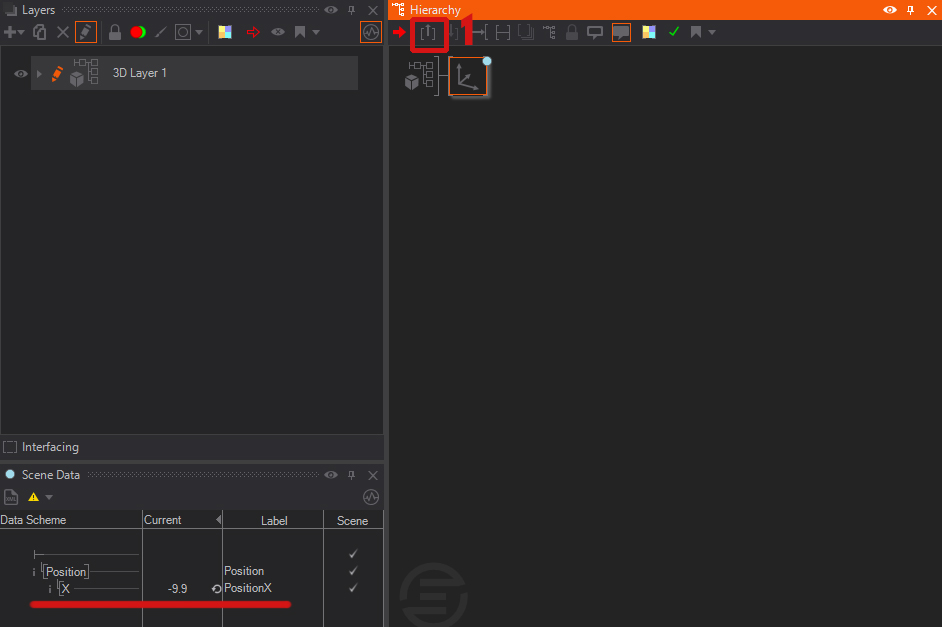942x627 pixels.
Task: Click the activity monitor icon in Layers toolbar
Action: click(x=371, y=32)
